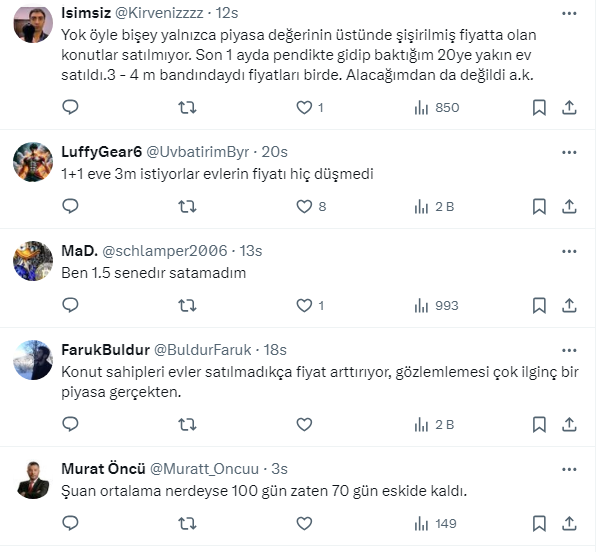608x552 pixels.
Task: Reply to Isimsiz's tweet
Action: pos(70,107)
